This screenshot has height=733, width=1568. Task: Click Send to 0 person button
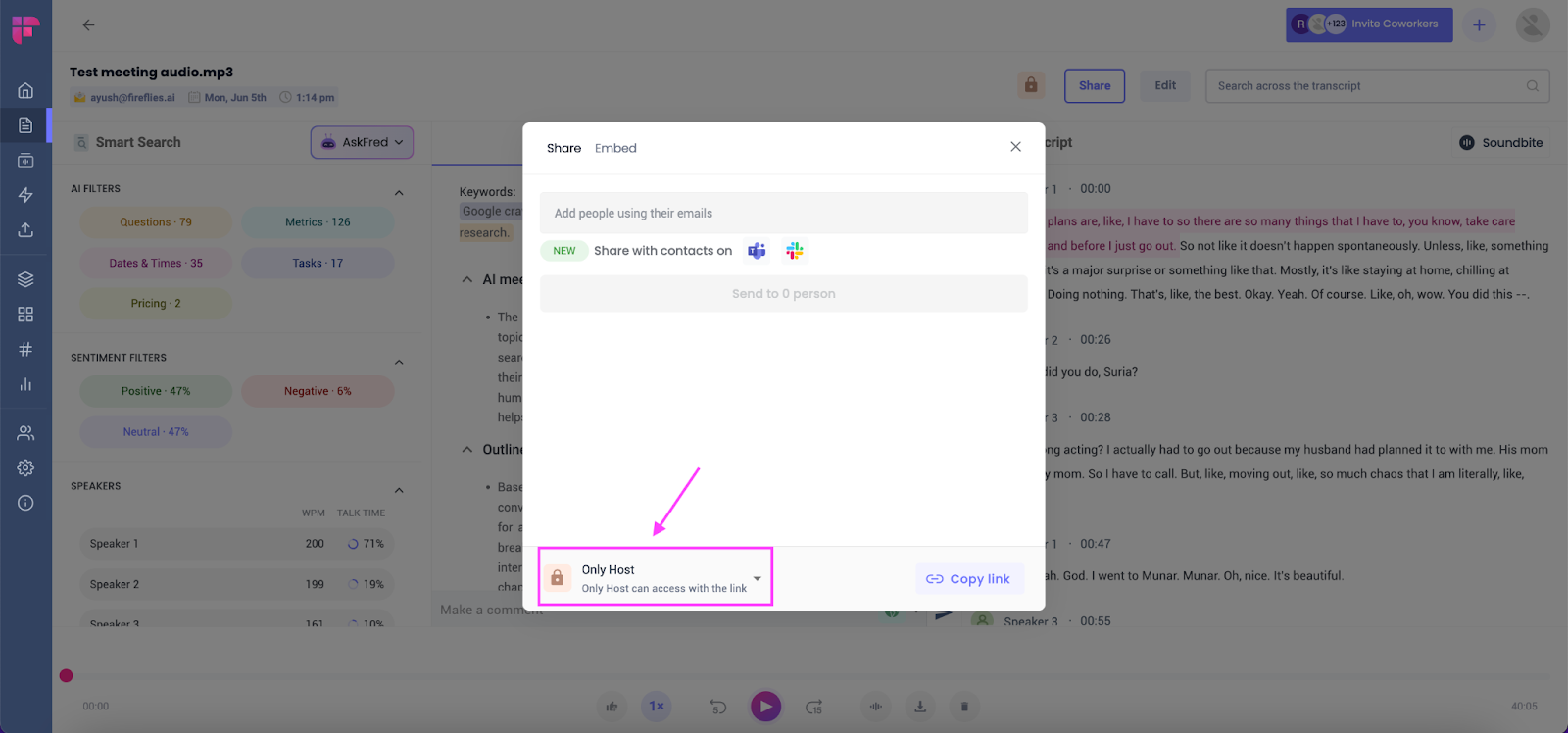point(783,294)
